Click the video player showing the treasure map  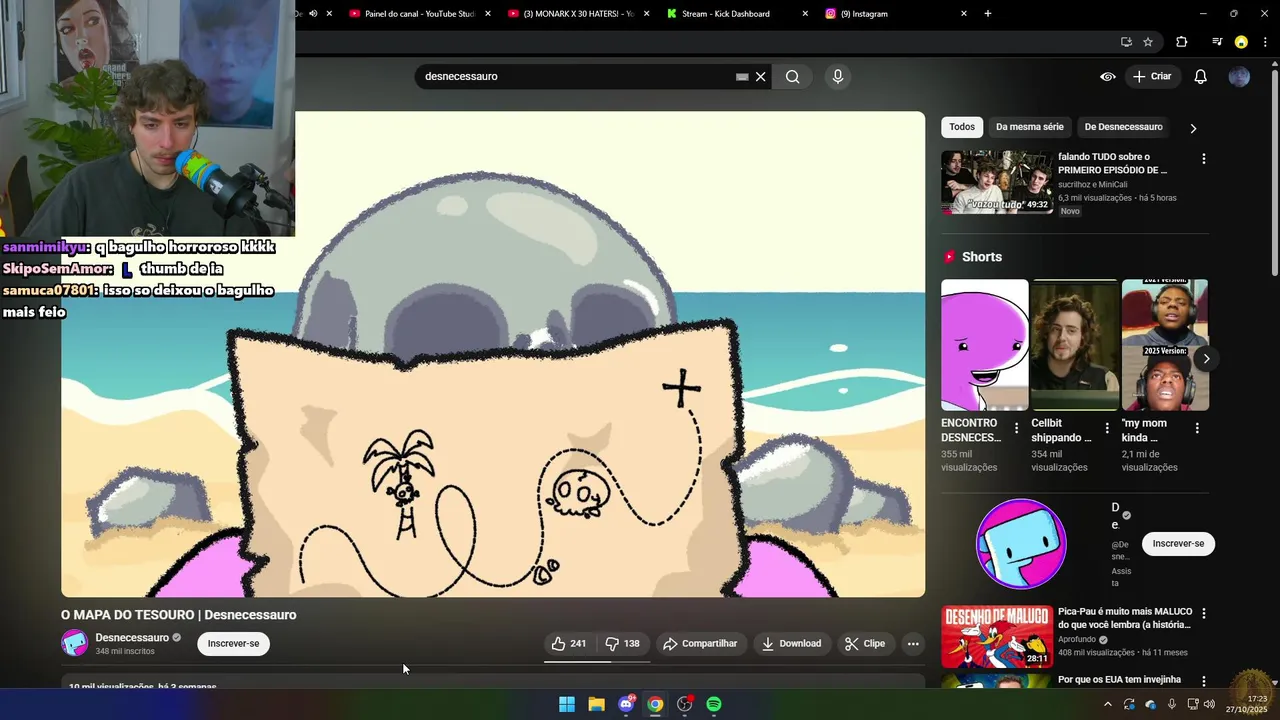click(493, 354)
